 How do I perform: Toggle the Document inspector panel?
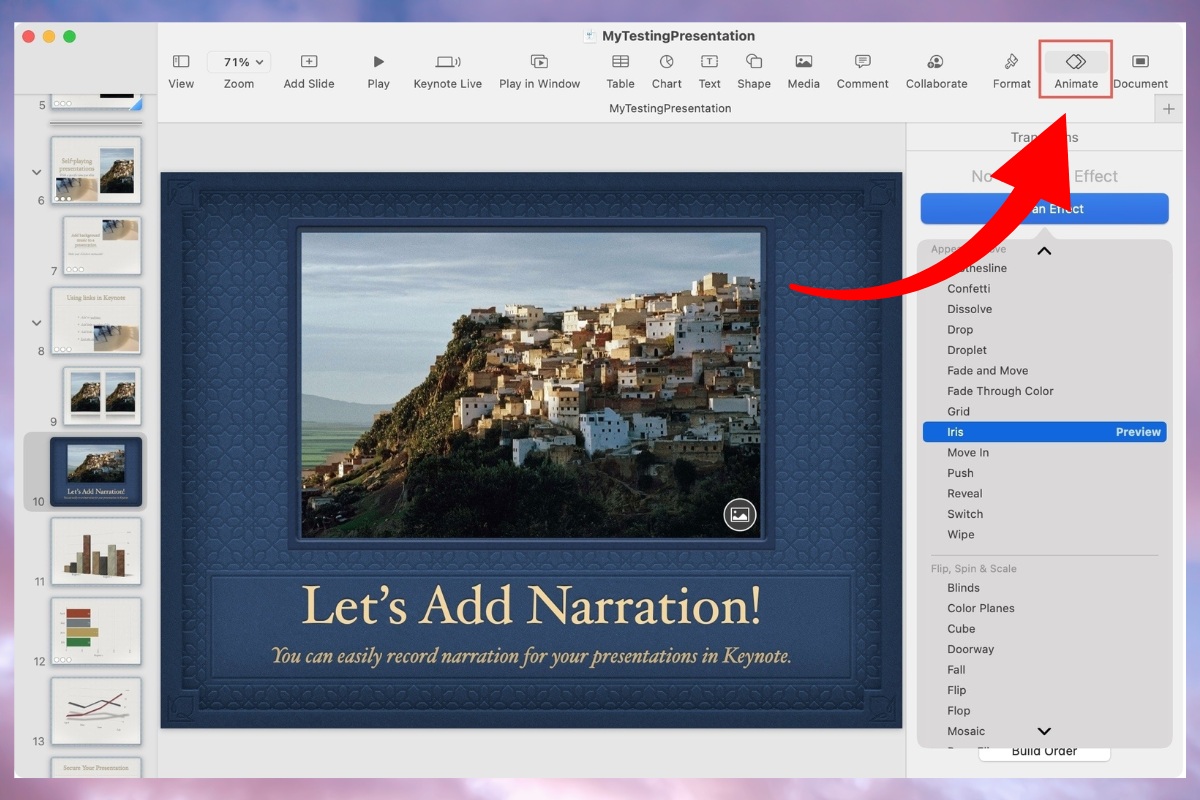pos(1140,62)
